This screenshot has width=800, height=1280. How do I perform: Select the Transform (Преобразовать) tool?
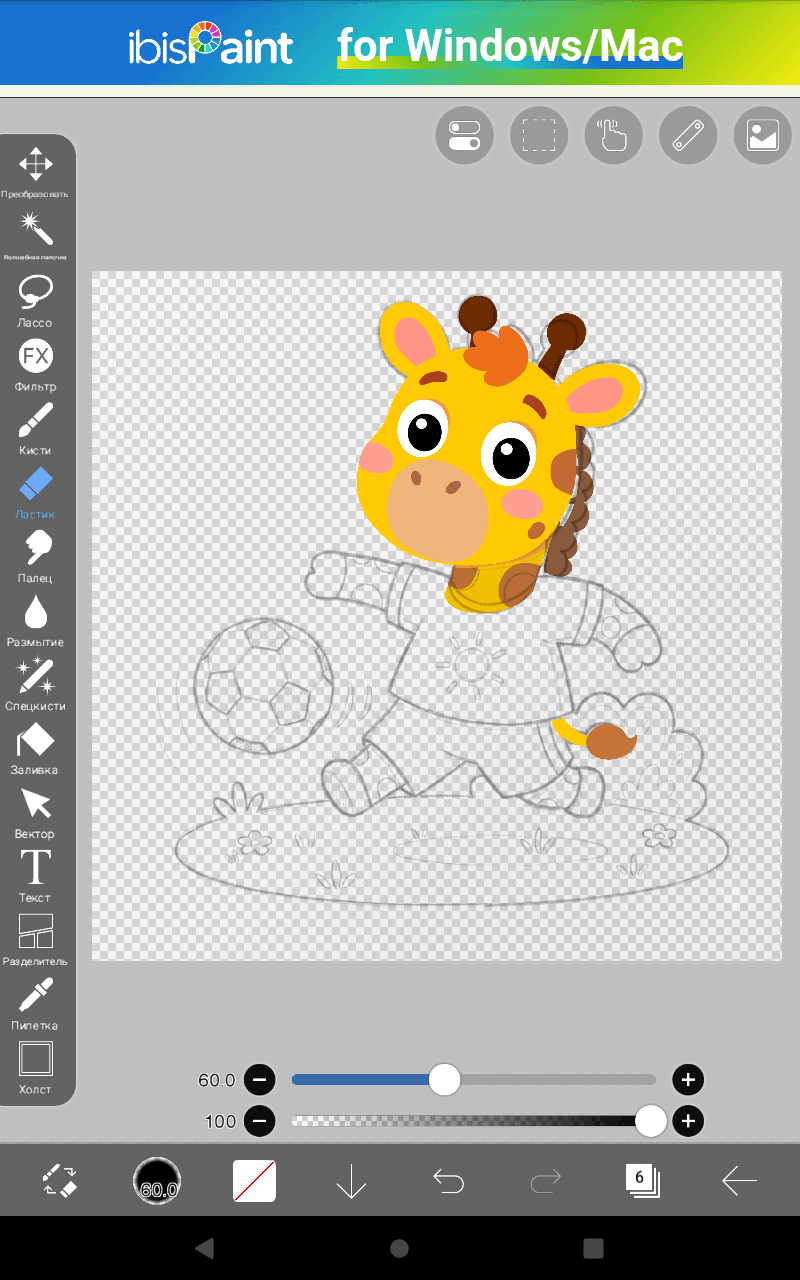36,171
